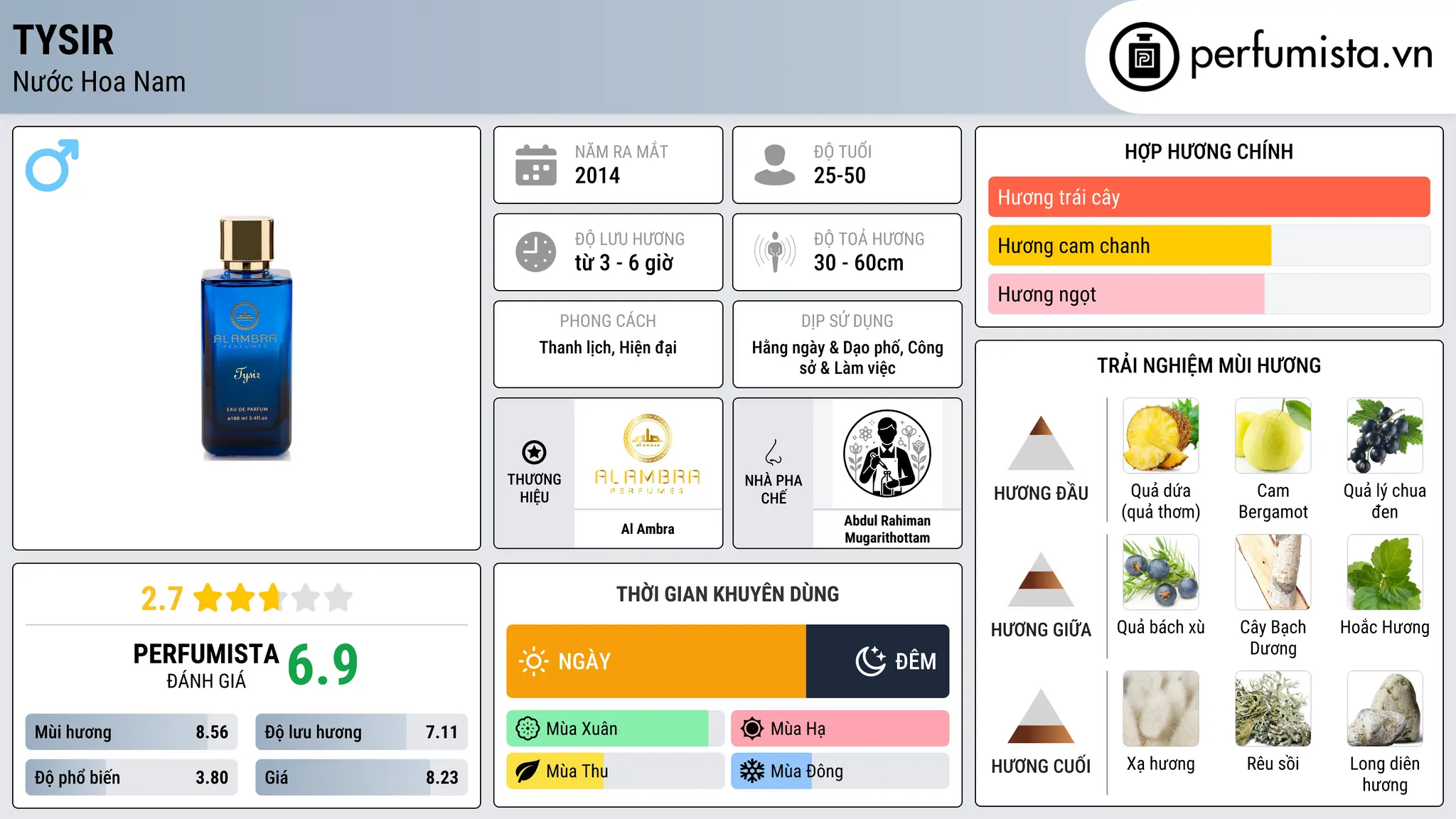Open the Quả dứa pineapple note image
The height and width of the screenshot is (819, 1456).
pyautogui.click(x=1160, y=436)
